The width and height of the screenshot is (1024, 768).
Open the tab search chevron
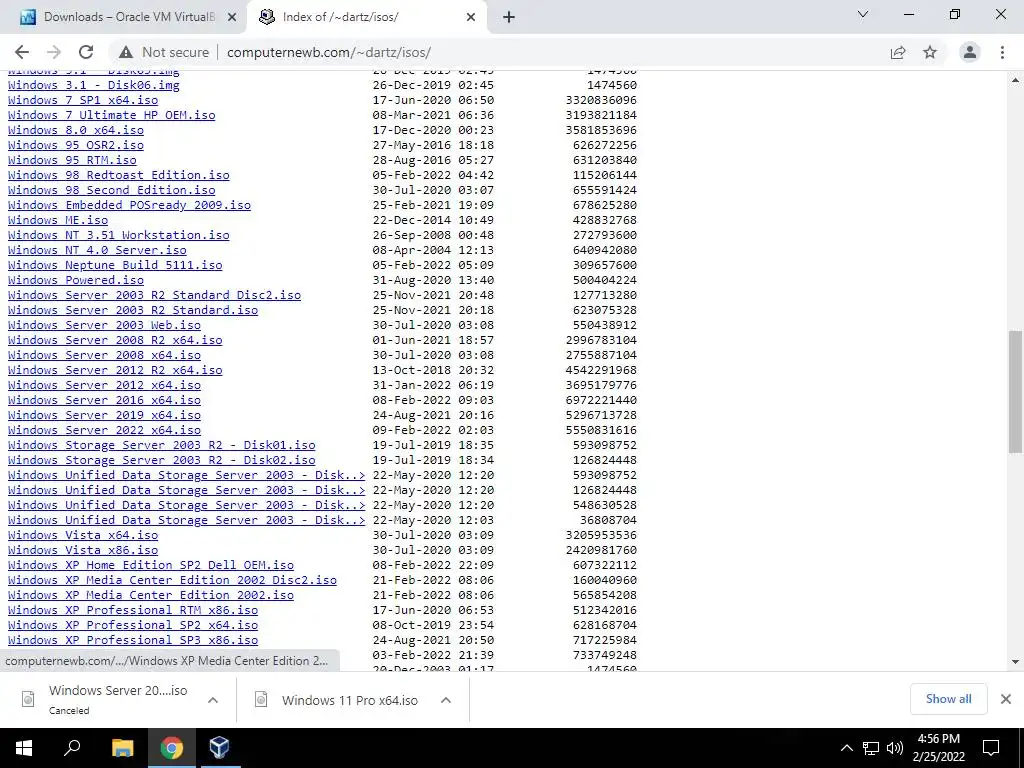(863, 14)
